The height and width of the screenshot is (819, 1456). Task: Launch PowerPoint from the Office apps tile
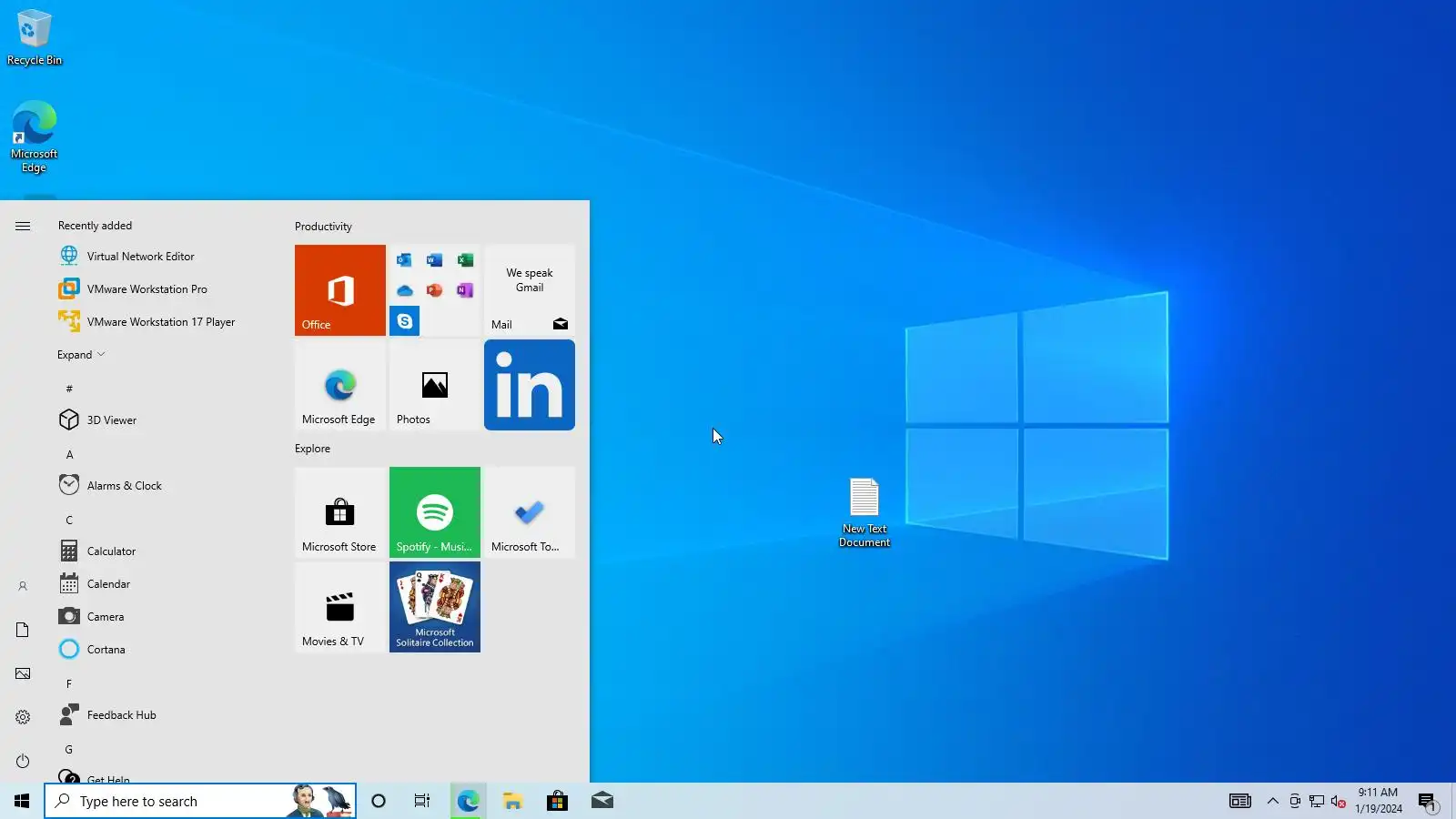pos(435,290)
